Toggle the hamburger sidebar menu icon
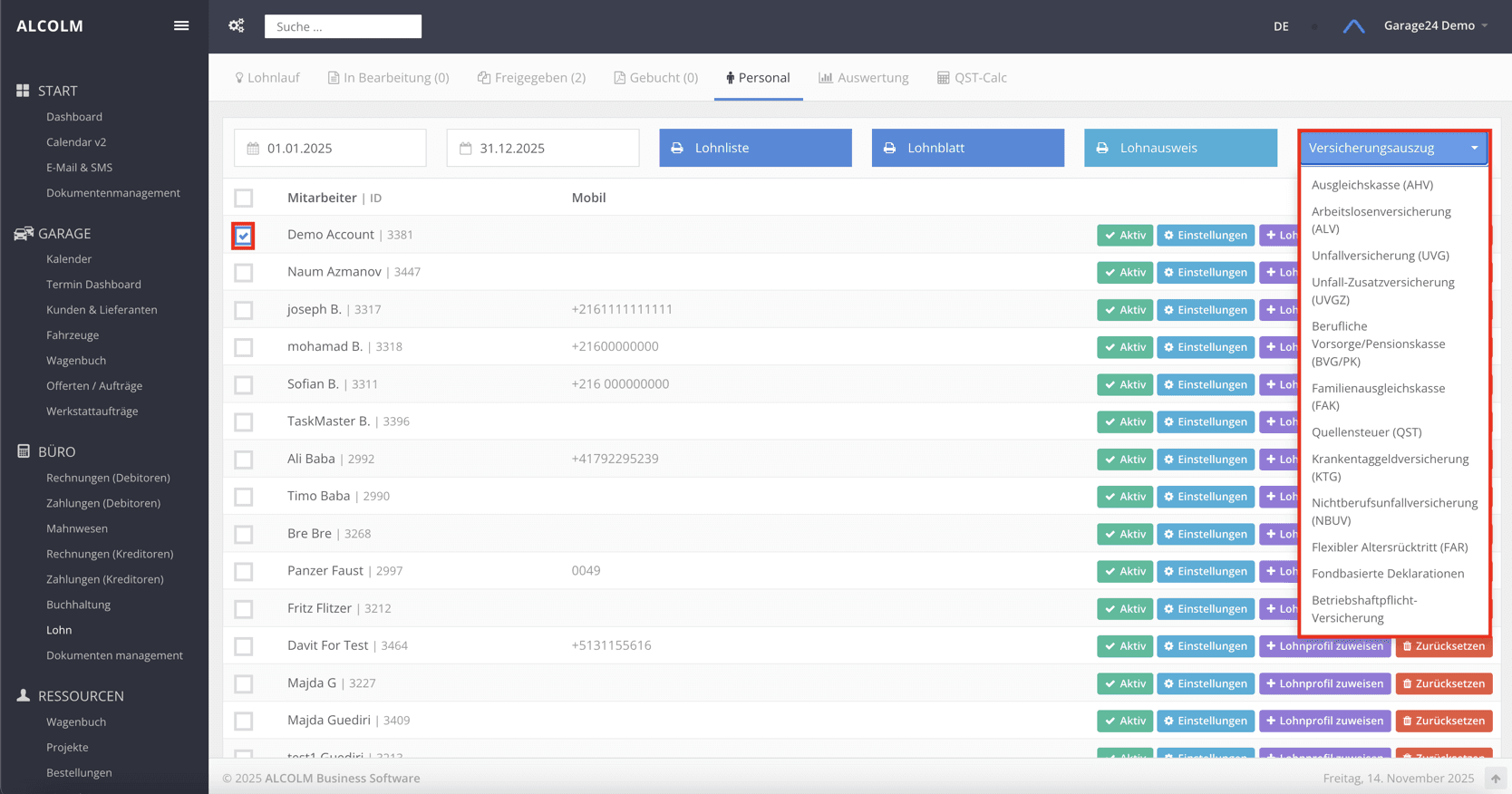 point(181,25)
